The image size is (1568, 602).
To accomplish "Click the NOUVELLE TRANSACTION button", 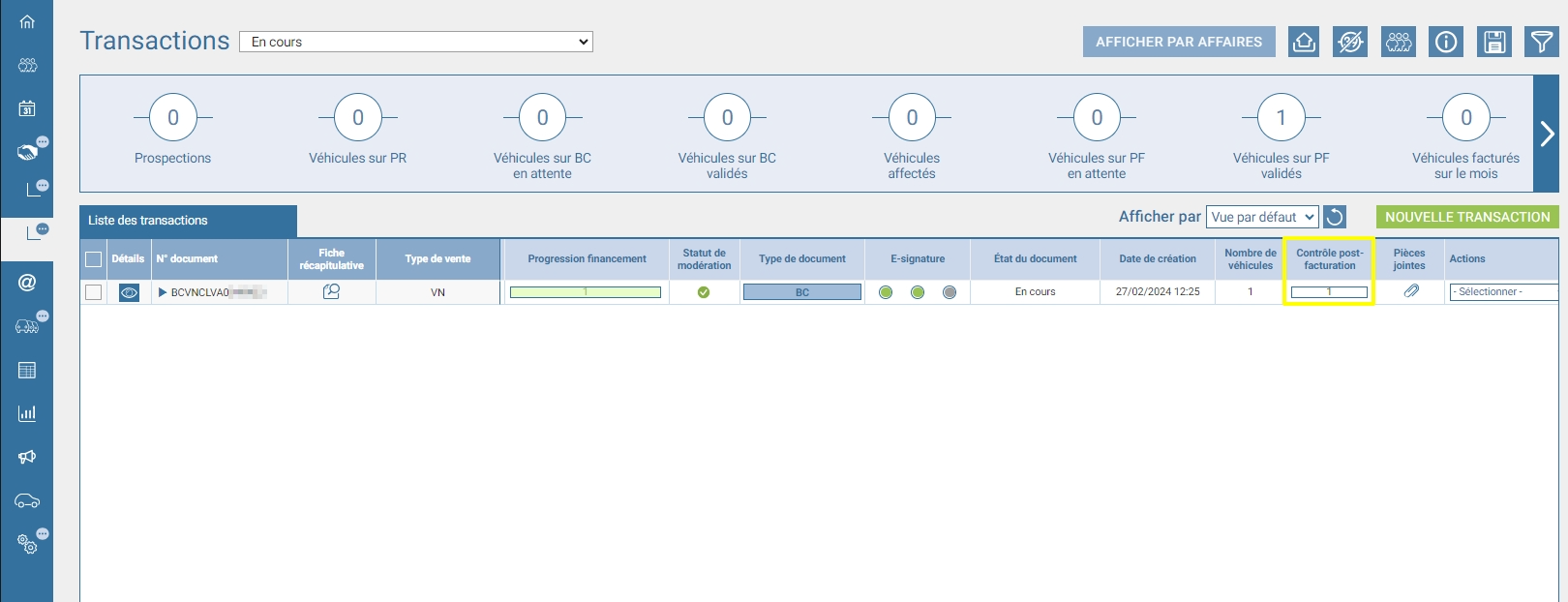I will [x=1467, y=217].
